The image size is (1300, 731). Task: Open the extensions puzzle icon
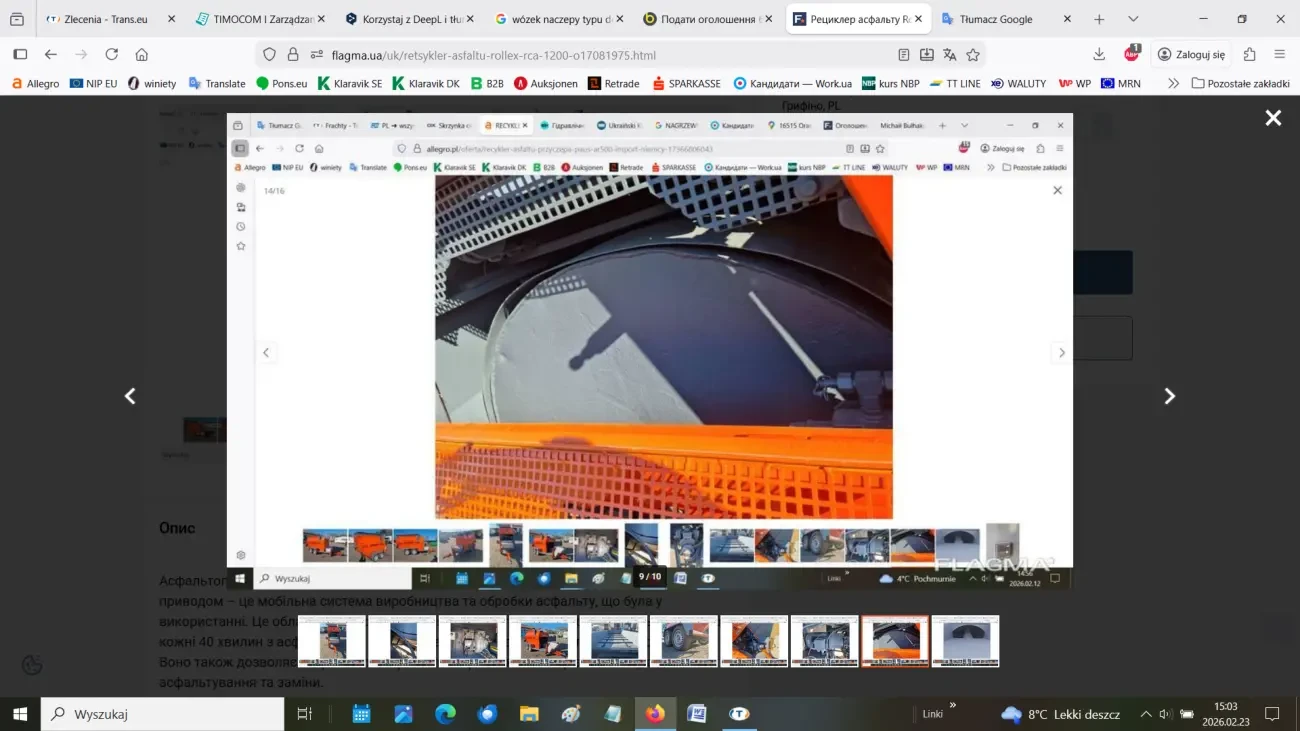[1249, 55]
